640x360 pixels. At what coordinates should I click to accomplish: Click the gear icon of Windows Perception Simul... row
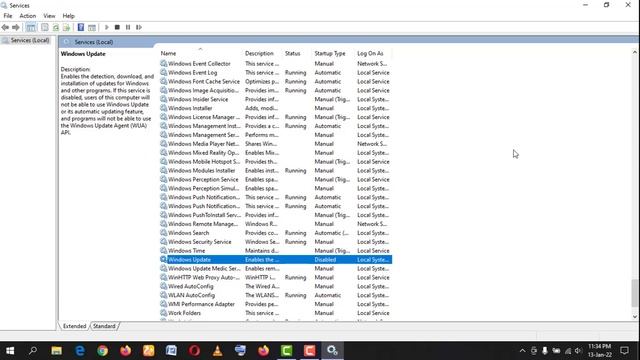163,188
